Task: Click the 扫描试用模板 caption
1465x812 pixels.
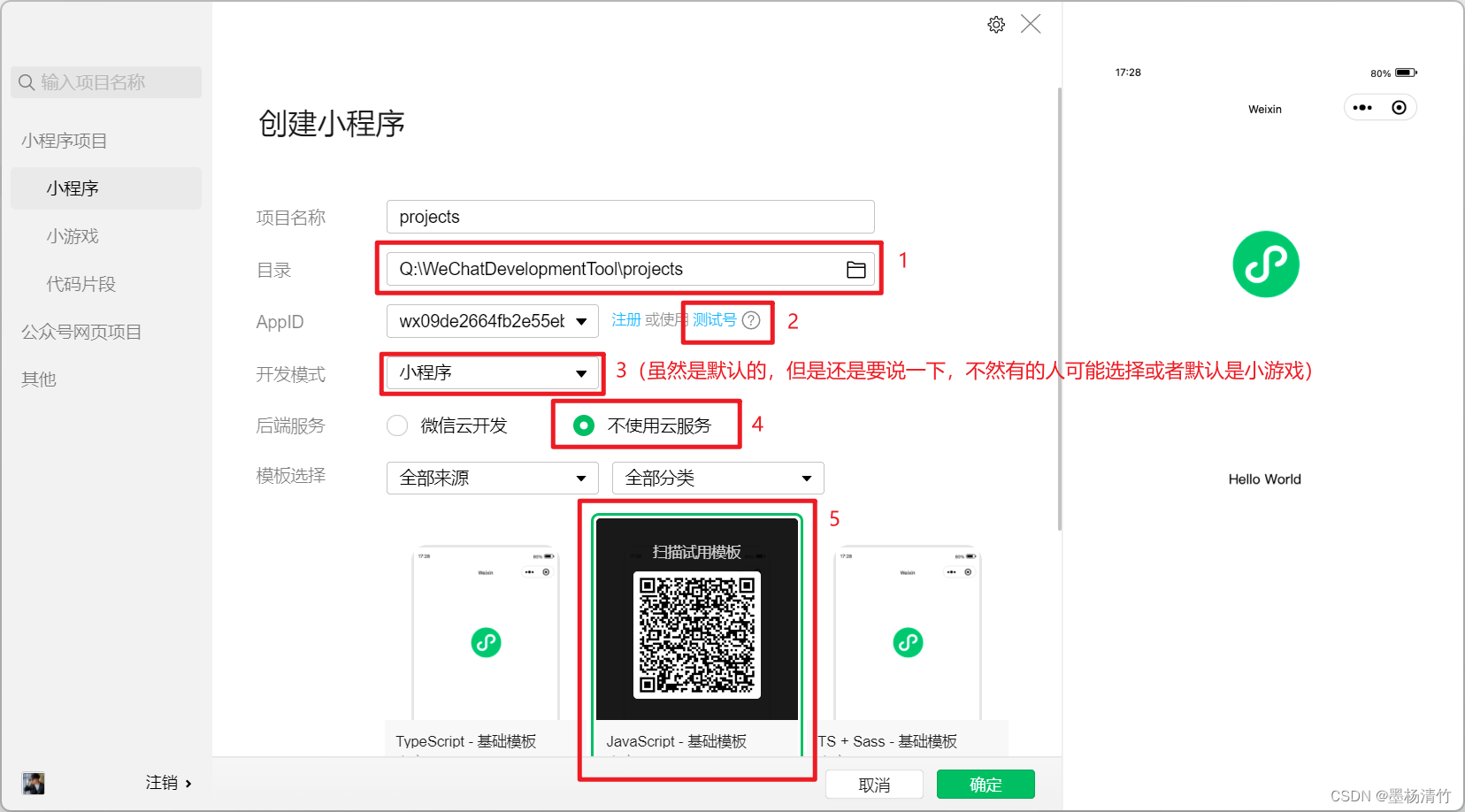Action: click(x=697, y=552)
